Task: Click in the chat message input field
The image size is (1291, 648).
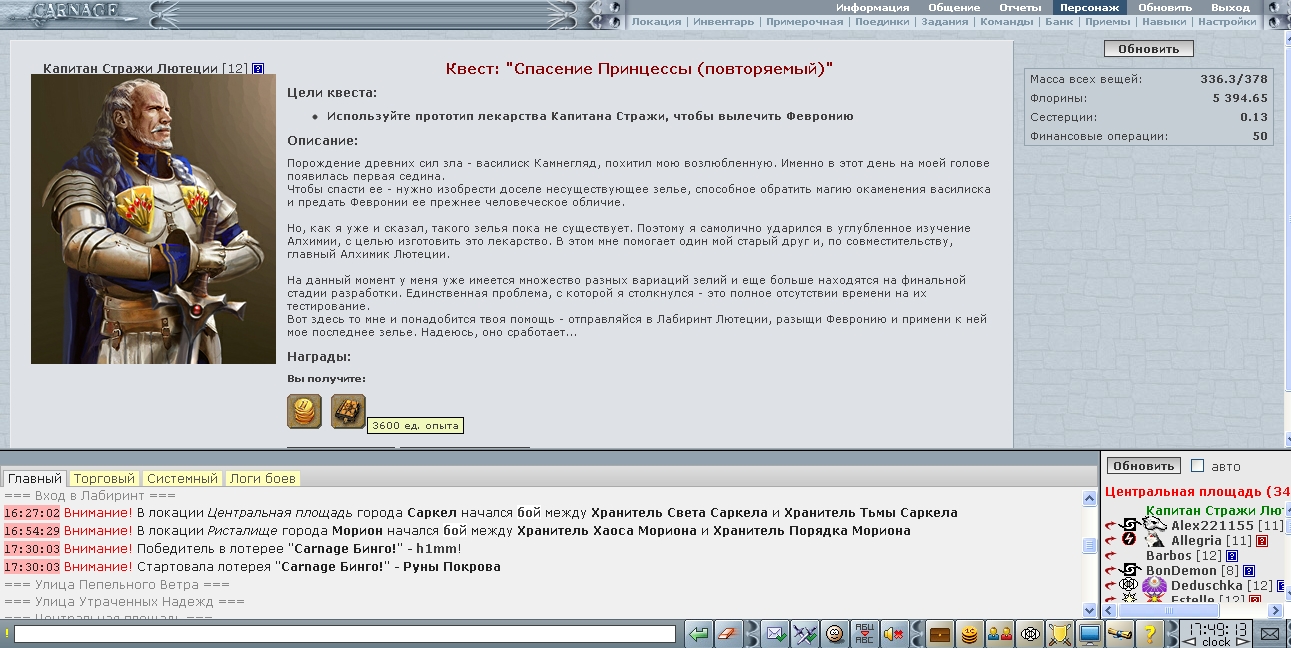Action: [x=345, y=634]
